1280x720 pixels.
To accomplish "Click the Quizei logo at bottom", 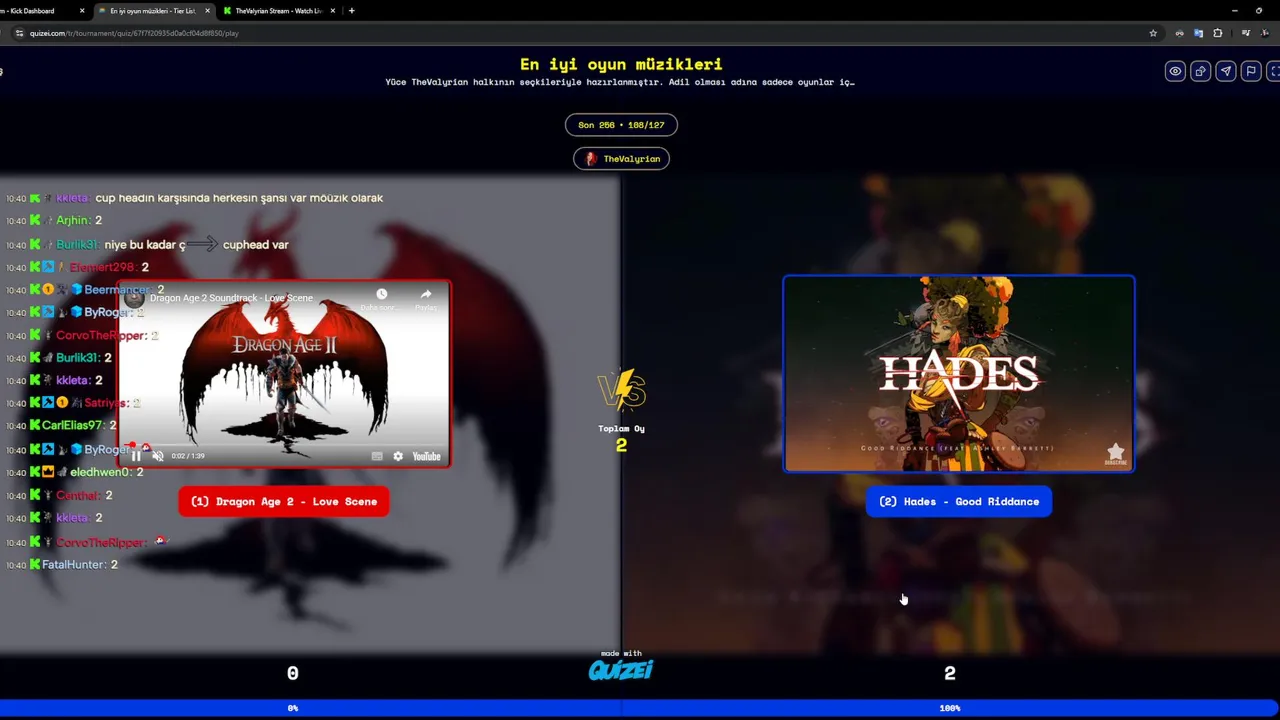I will coord(621,669).
